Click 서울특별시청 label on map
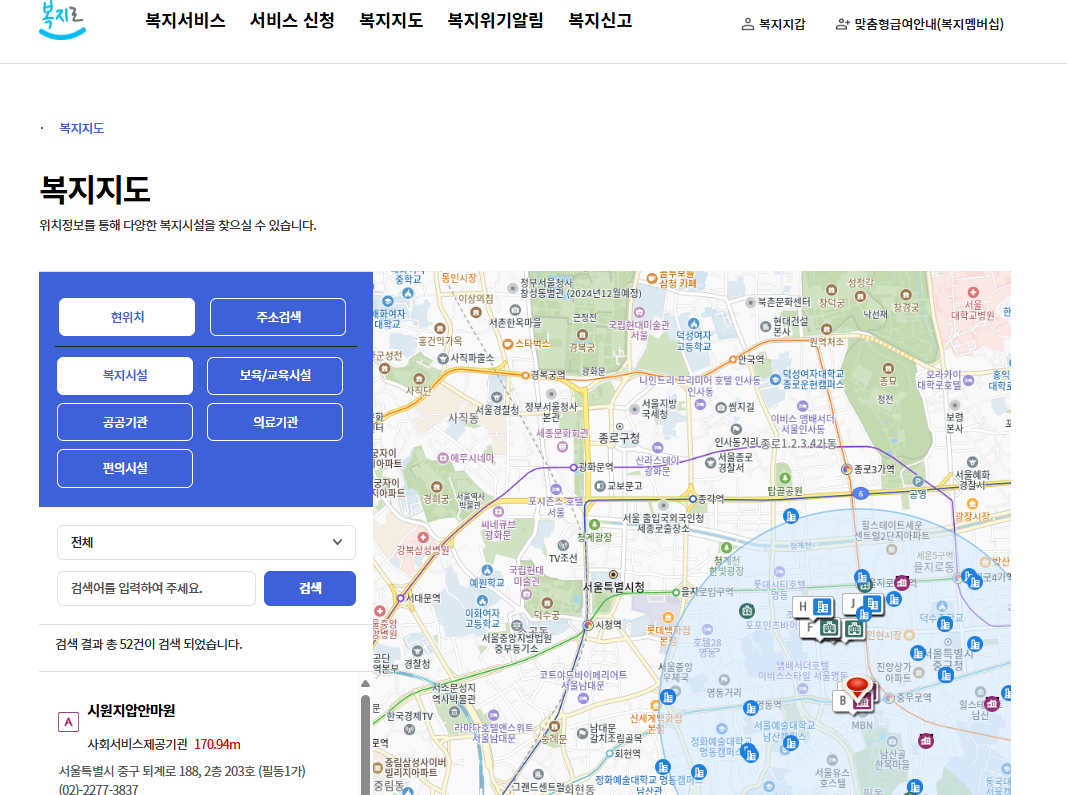 click(613, 587)
